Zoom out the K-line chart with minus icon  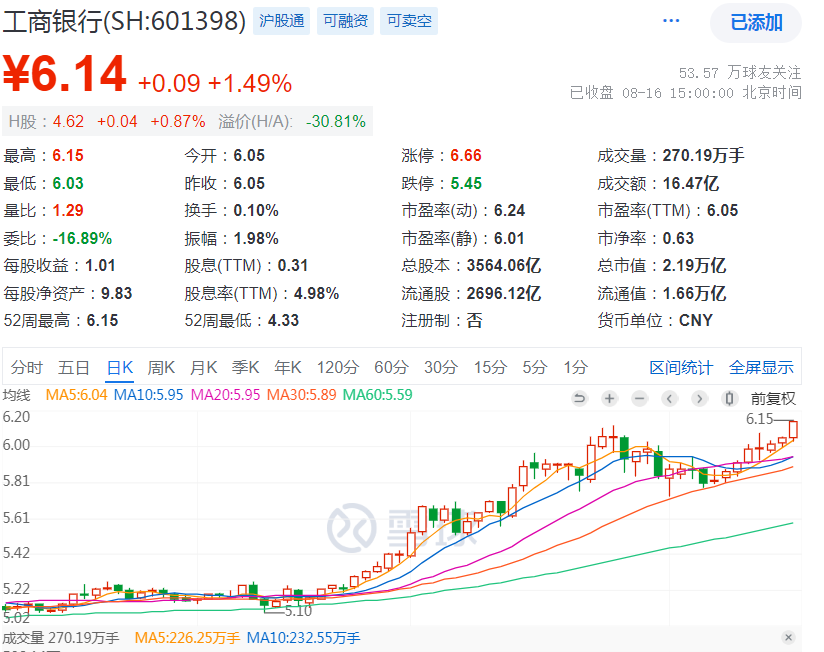(x=639, y=399)
